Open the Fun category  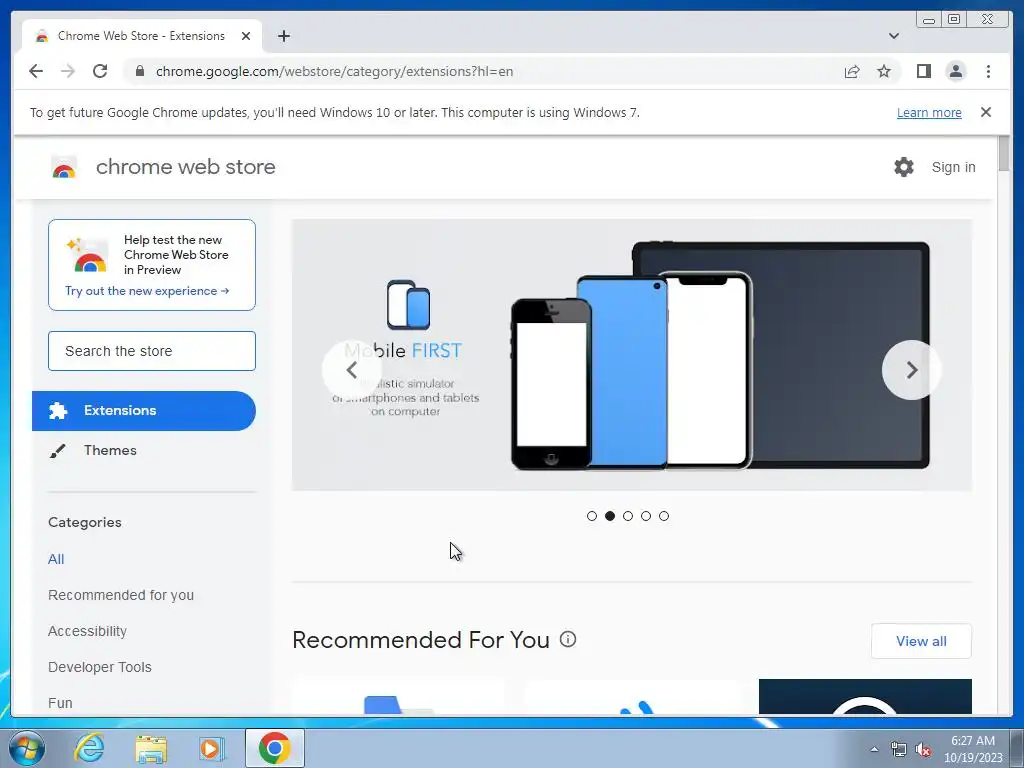pos(60,703)
